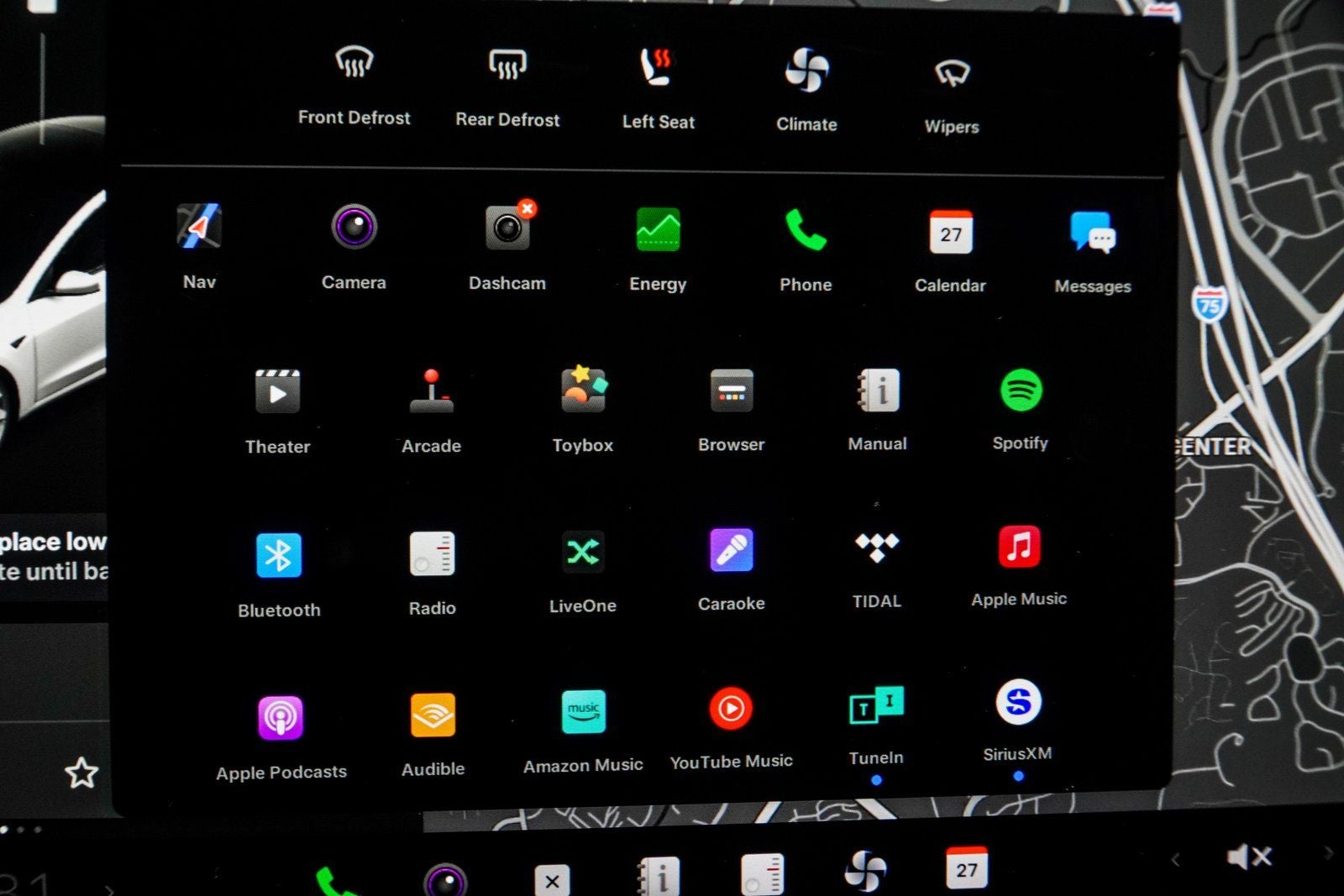The width and height of the screenshot is (1344, 896).
Task: Launch Spotify from the app grid
Action: coord(1021,391)
